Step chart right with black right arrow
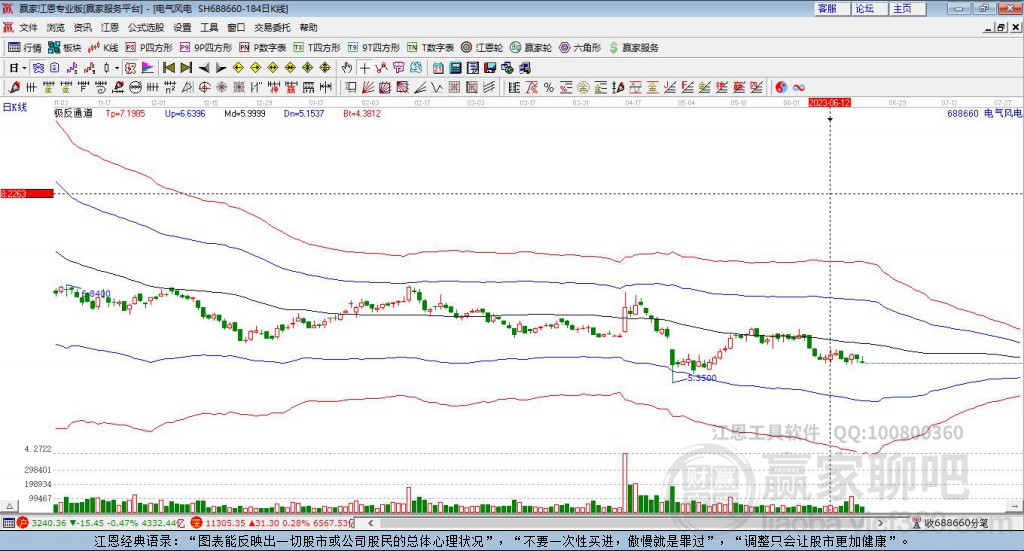 221,68
